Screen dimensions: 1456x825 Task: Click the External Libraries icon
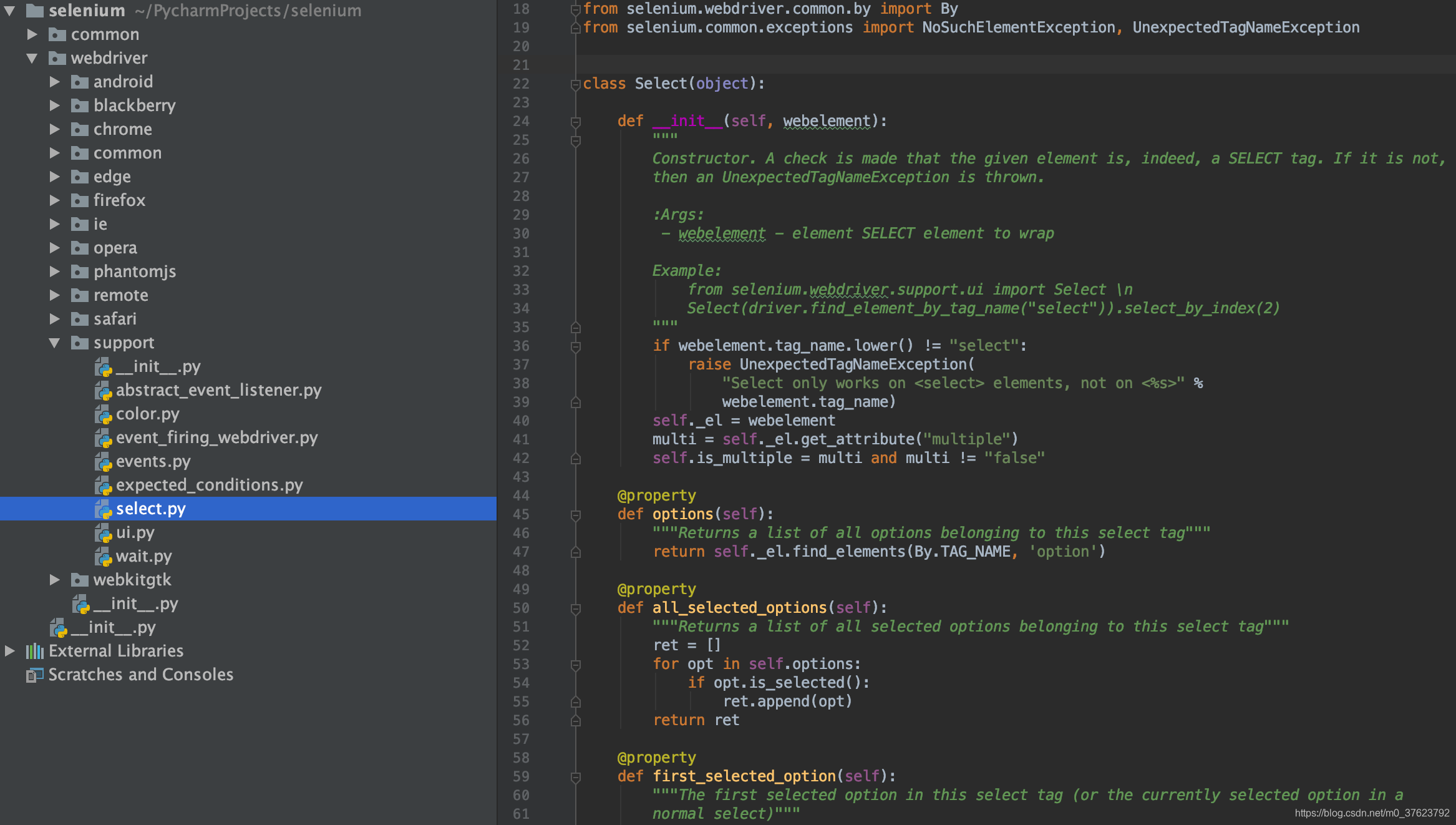coord(34,651)
